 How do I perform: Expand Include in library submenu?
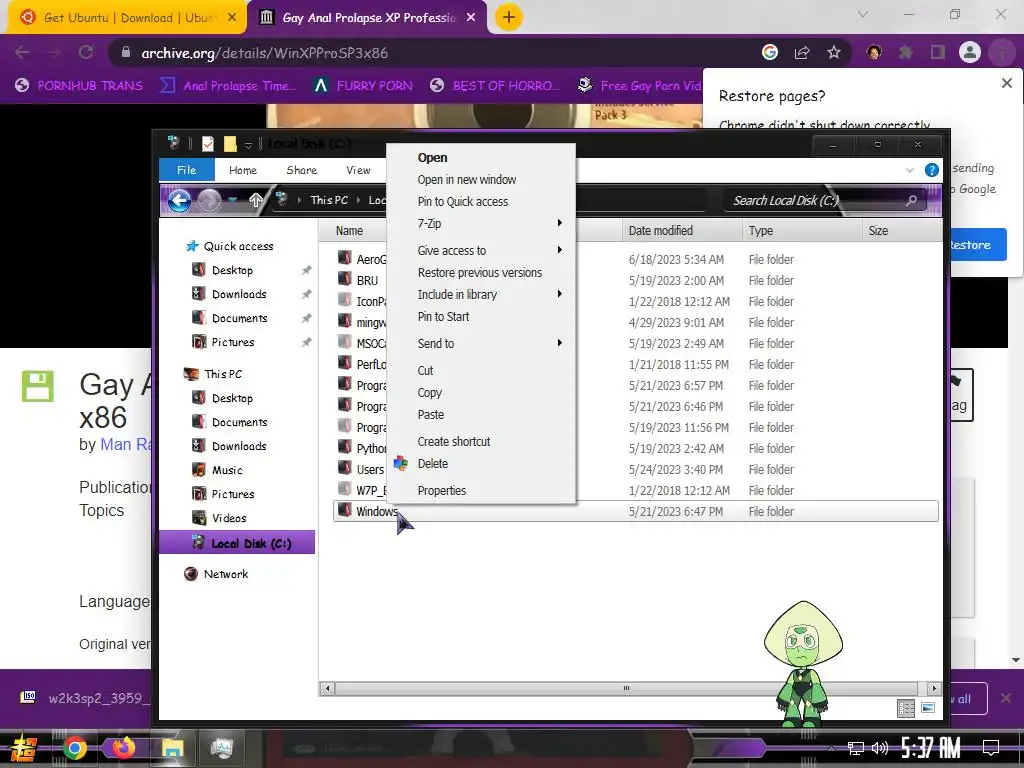point(560,295)
